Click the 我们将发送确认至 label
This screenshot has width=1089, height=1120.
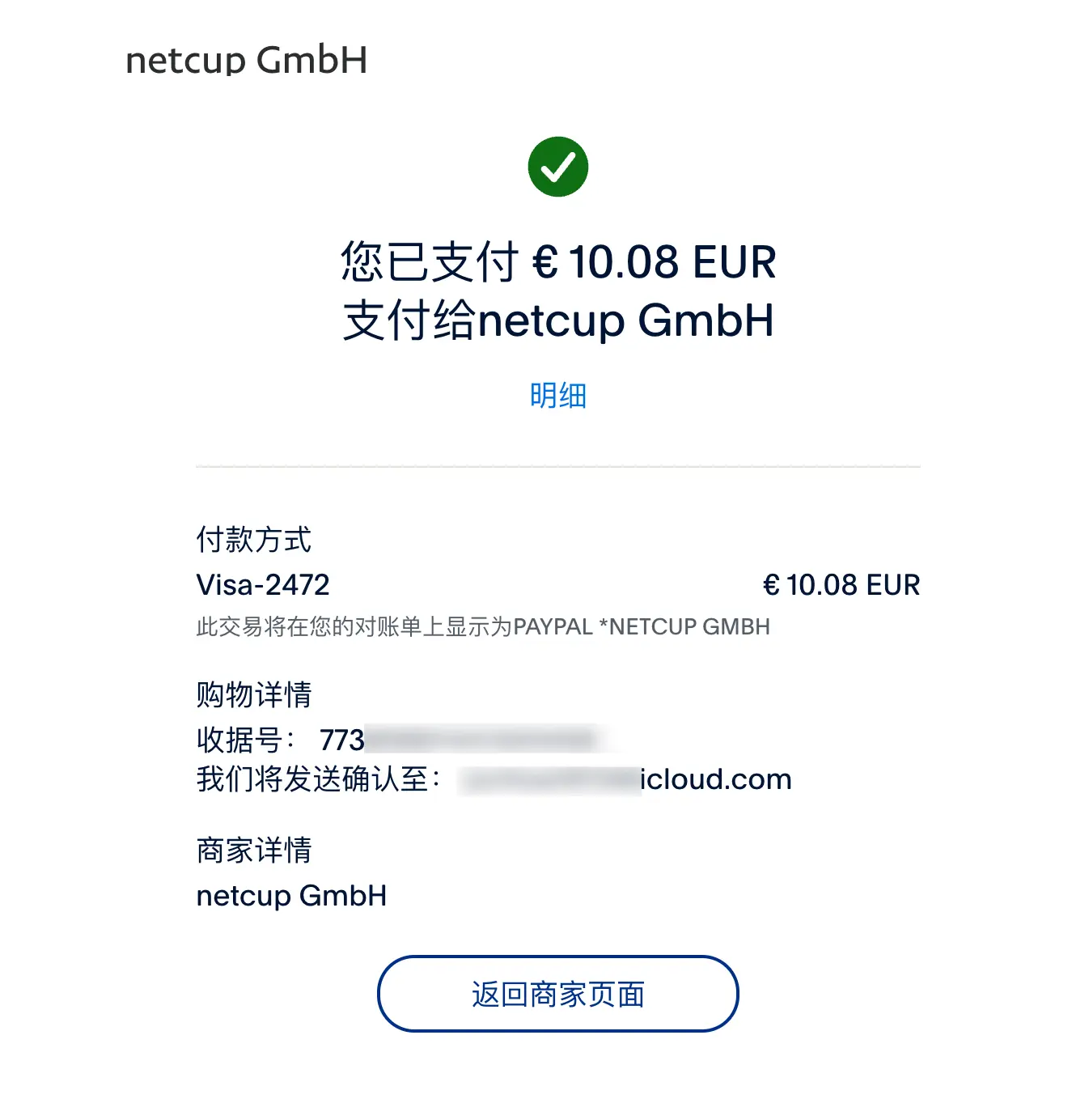click(318, 779)
